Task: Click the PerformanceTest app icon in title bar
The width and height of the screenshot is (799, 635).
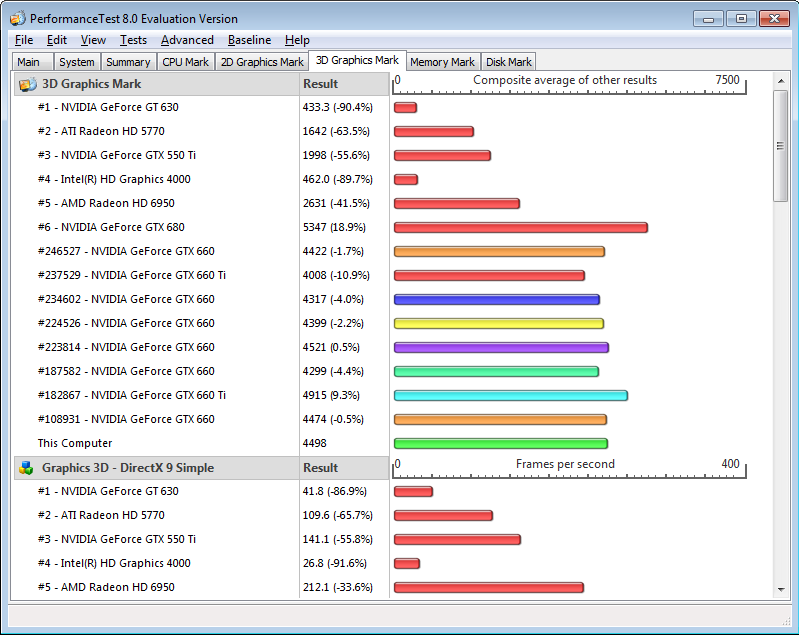Action: click(17, 19)
